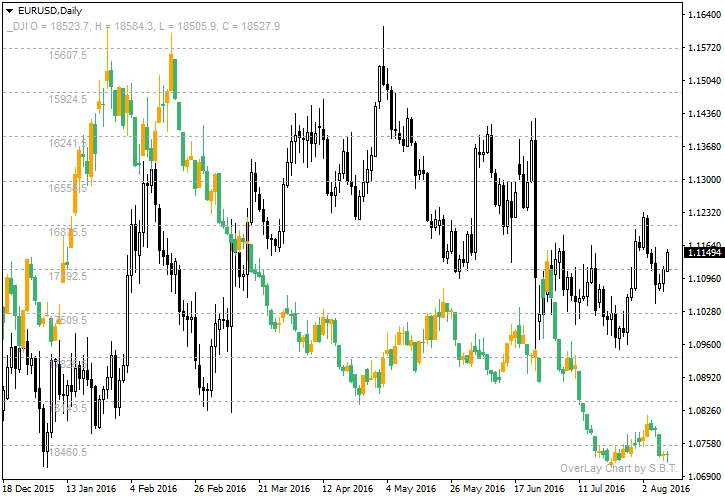The image size is (725, 500).
Task: Click the _DJI OHLC values line
Action: [x=143, y=26]
